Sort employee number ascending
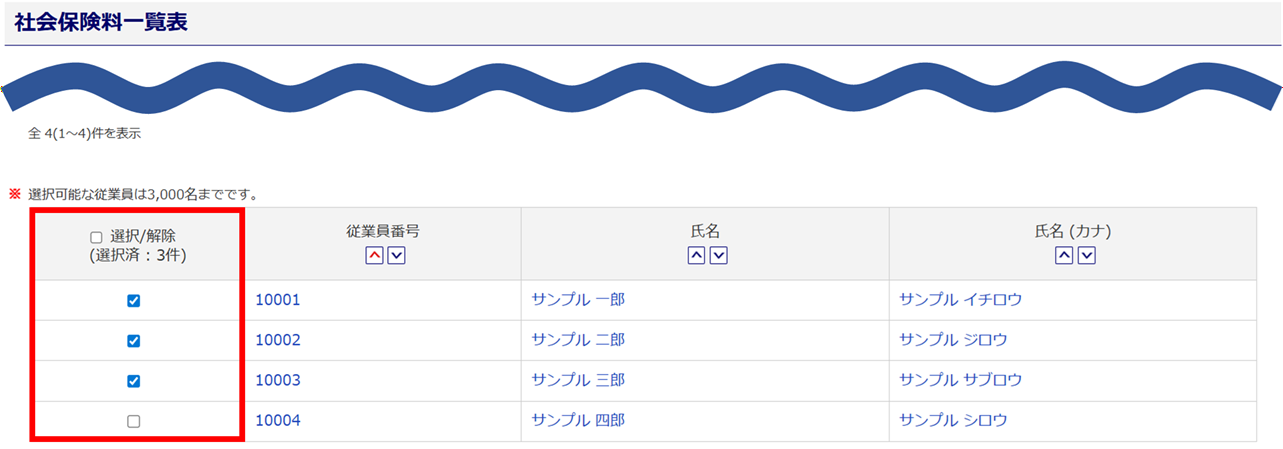1283x449 pixels. (374, 256)
